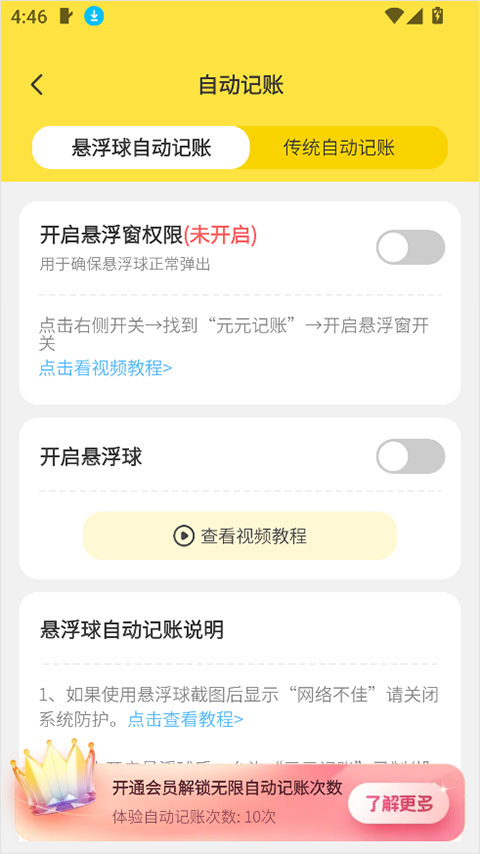
Task: Tap the battery icon in status bar
Action: click(x=437, y=16)
